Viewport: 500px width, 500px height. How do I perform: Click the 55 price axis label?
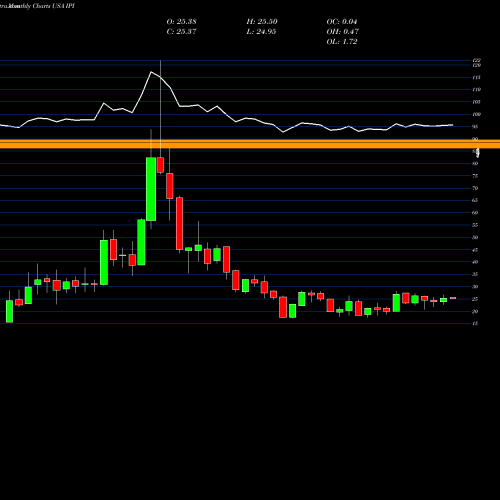(x=476, y=225)
